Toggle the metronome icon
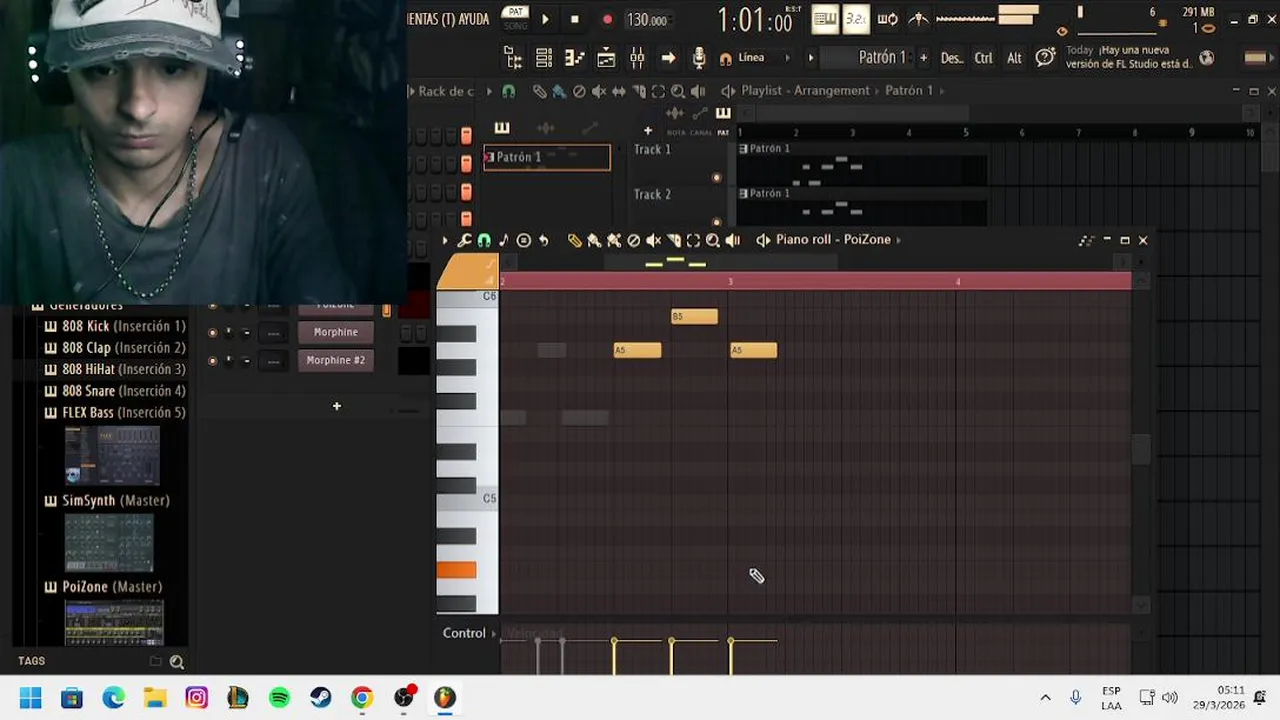This screenshot has height=720, width=1280. [x=918, y=19]
